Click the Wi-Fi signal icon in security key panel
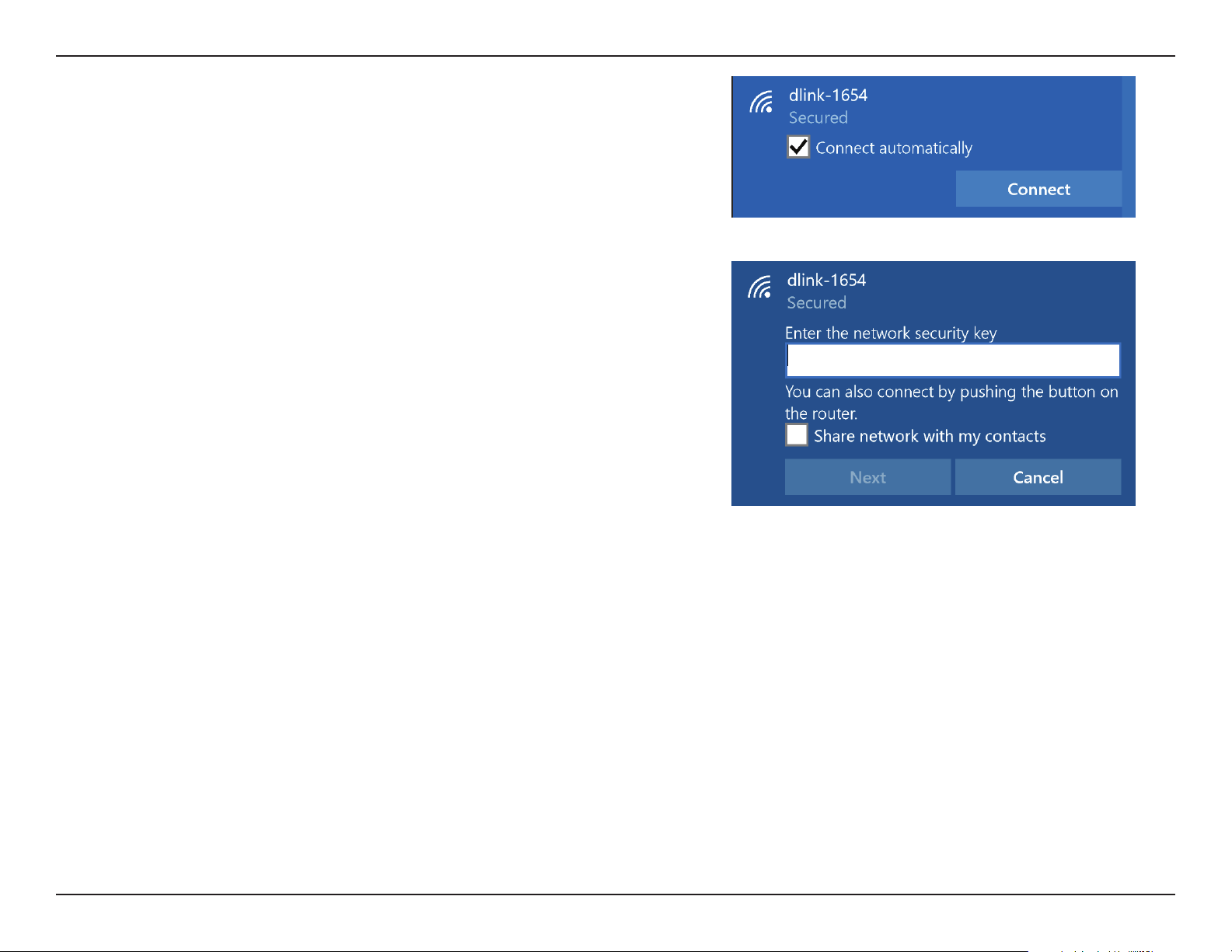The height and width of the screenshot is (952, 1232). tap(759, 287)
